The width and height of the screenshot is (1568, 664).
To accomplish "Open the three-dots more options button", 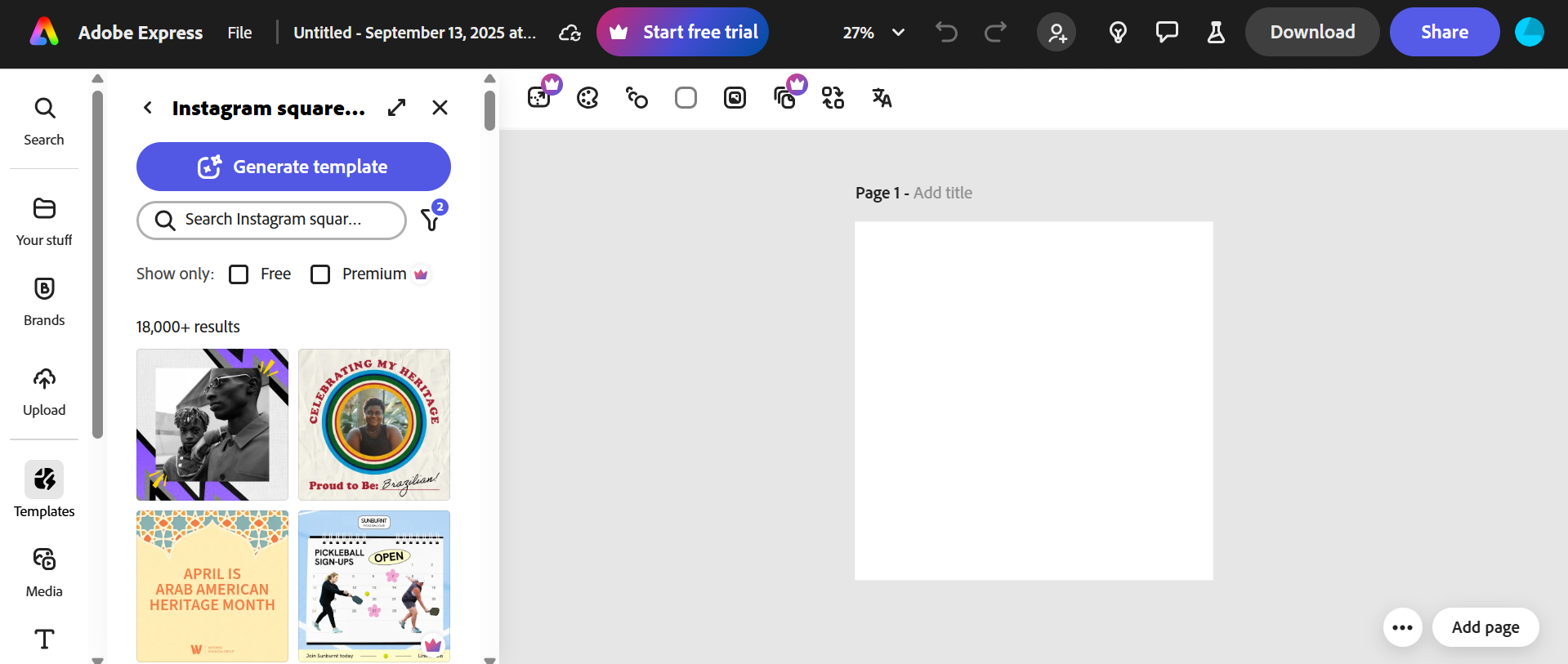I will pyautogui.click(x=1403, y=627).
